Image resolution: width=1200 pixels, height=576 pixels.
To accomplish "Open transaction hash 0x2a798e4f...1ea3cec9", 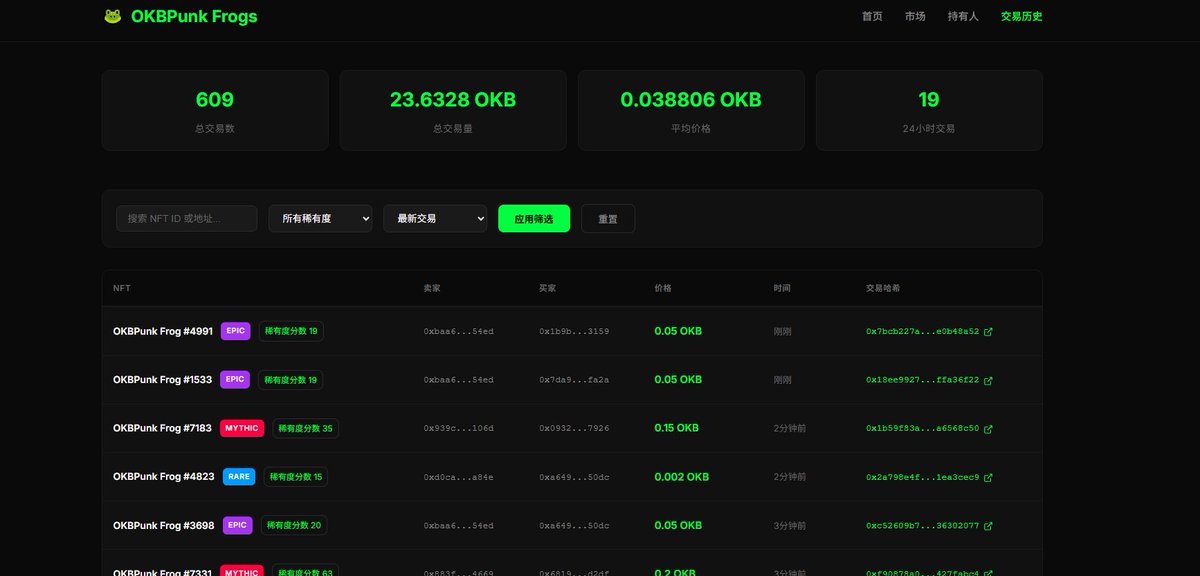I will (x=922, y=477).
